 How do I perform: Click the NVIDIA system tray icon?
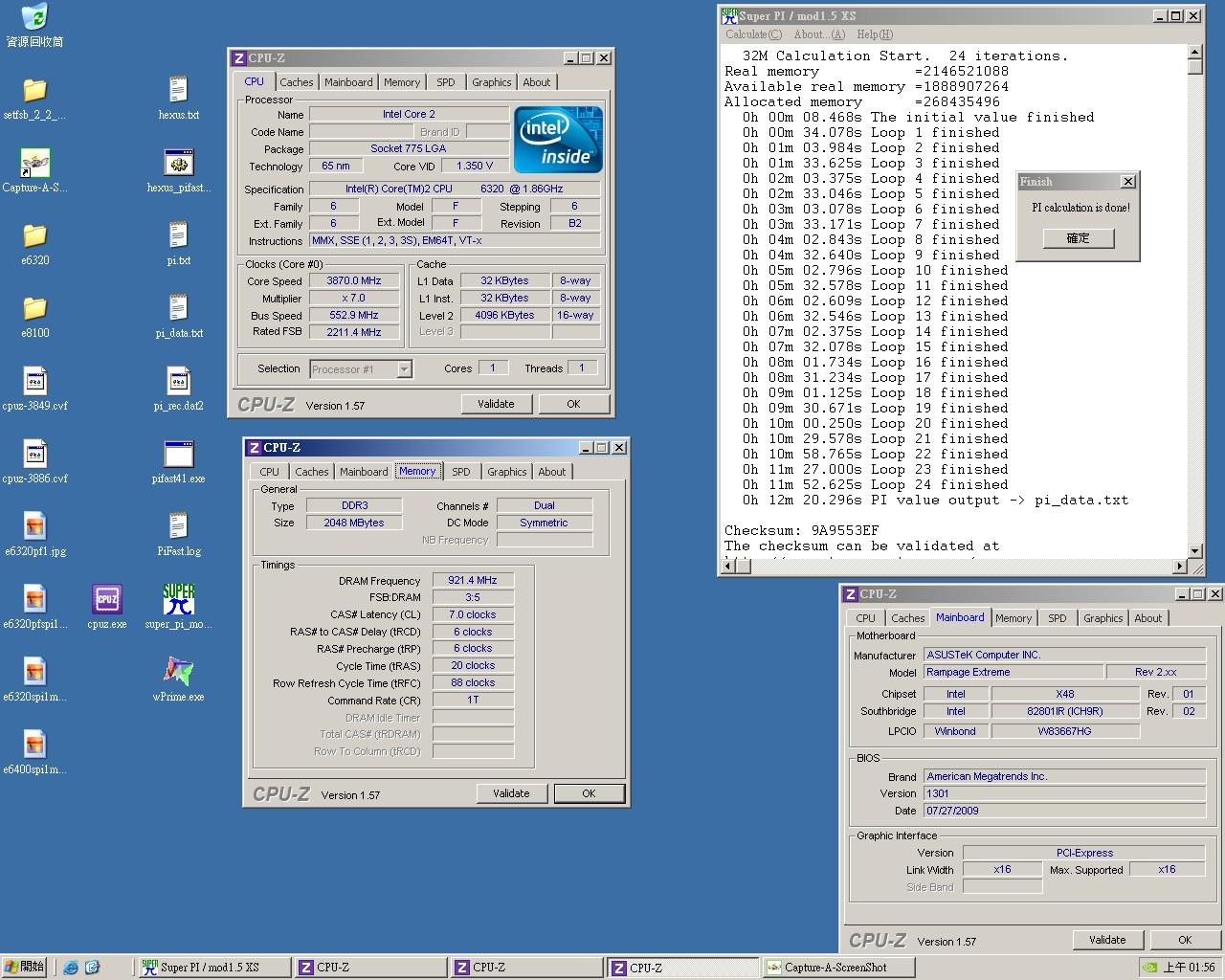(1150, 968)
